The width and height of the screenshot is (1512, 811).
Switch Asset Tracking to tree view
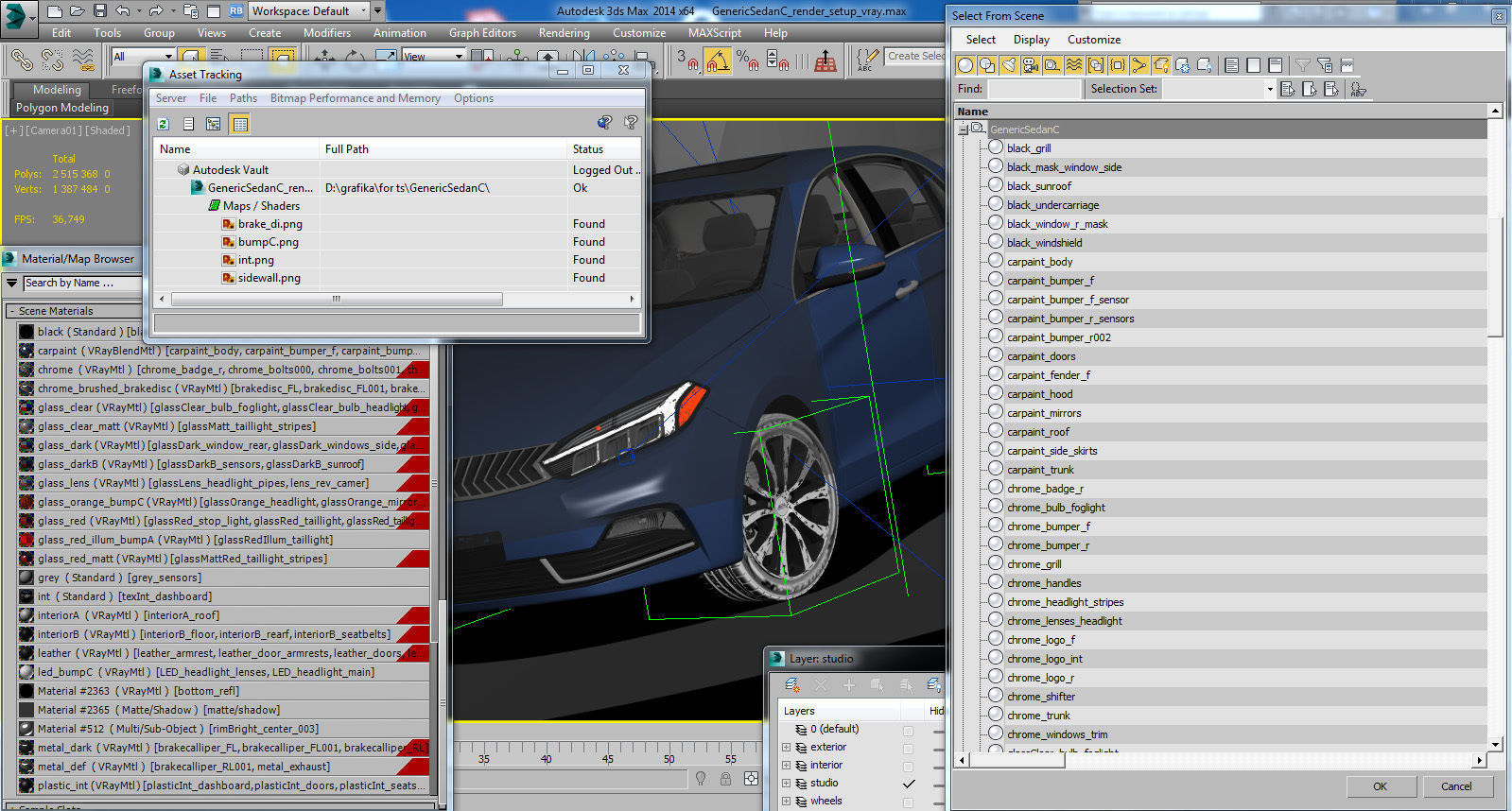pos(214,124)
